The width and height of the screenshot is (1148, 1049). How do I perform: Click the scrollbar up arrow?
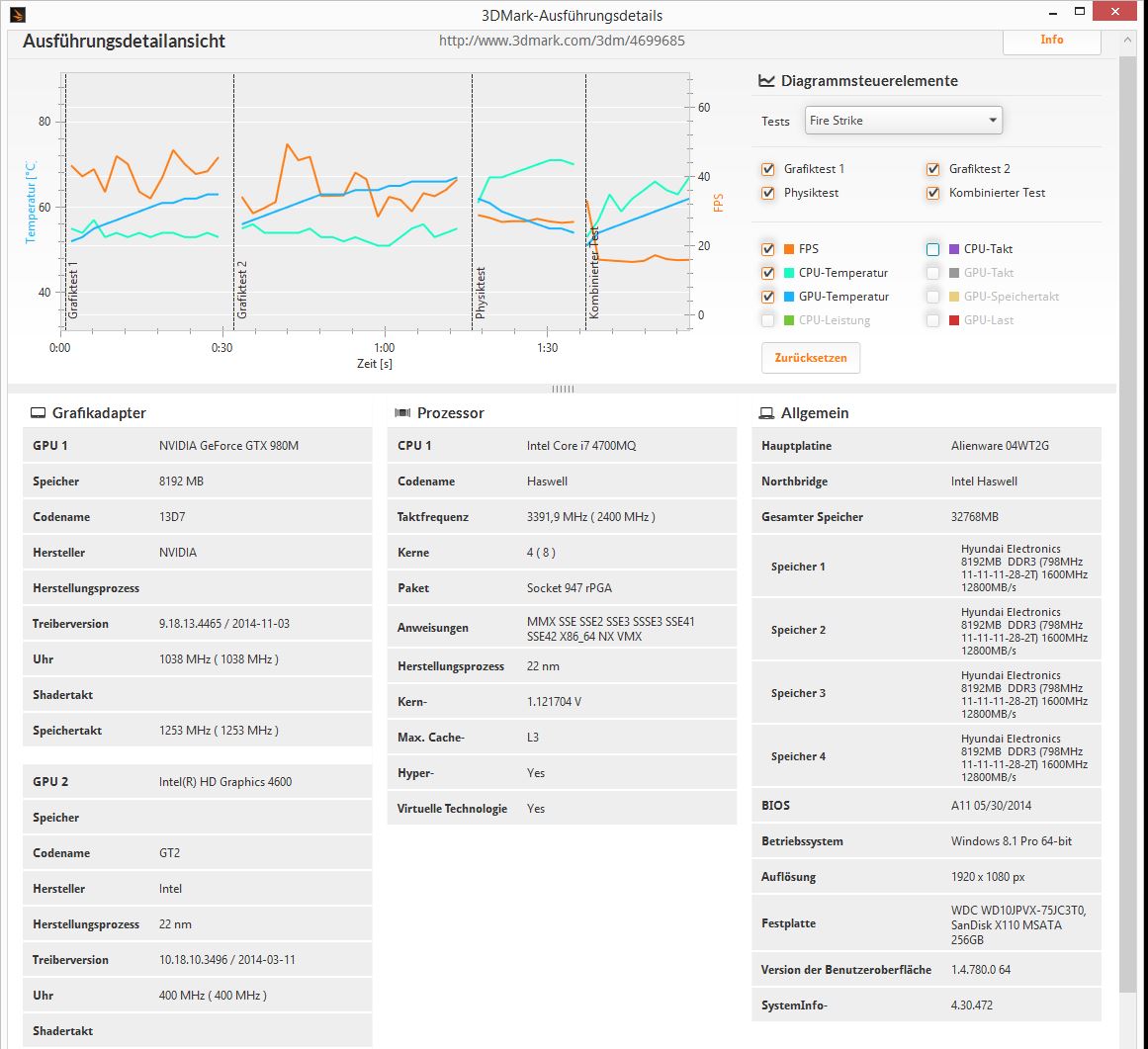click(x=1127, y=41)
